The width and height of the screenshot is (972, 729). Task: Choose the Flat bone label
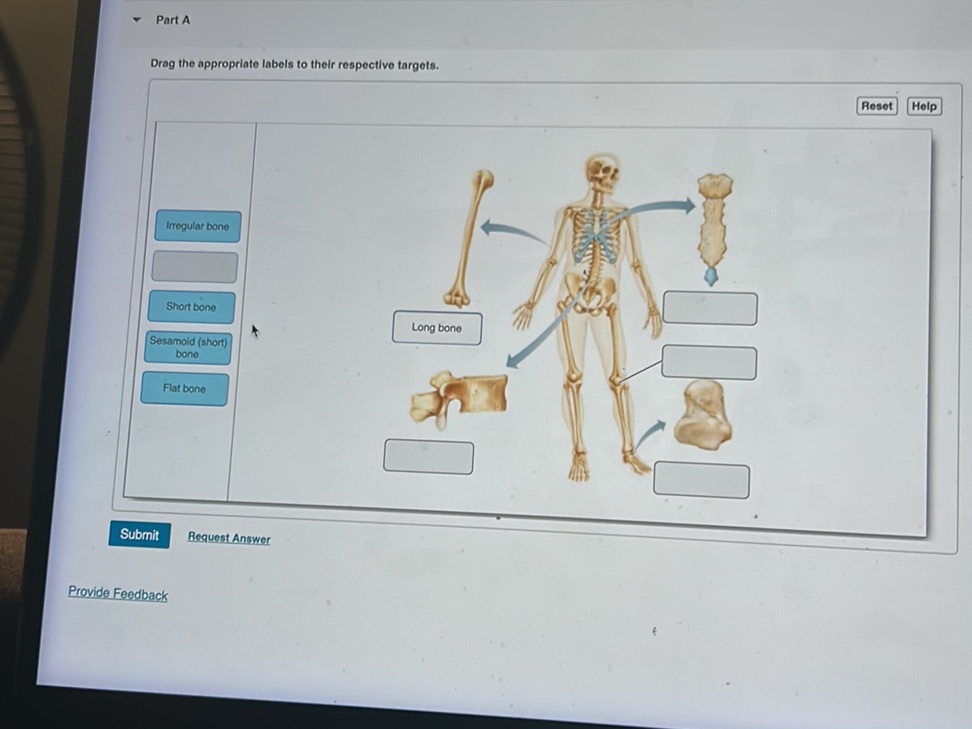click(184, 389)
